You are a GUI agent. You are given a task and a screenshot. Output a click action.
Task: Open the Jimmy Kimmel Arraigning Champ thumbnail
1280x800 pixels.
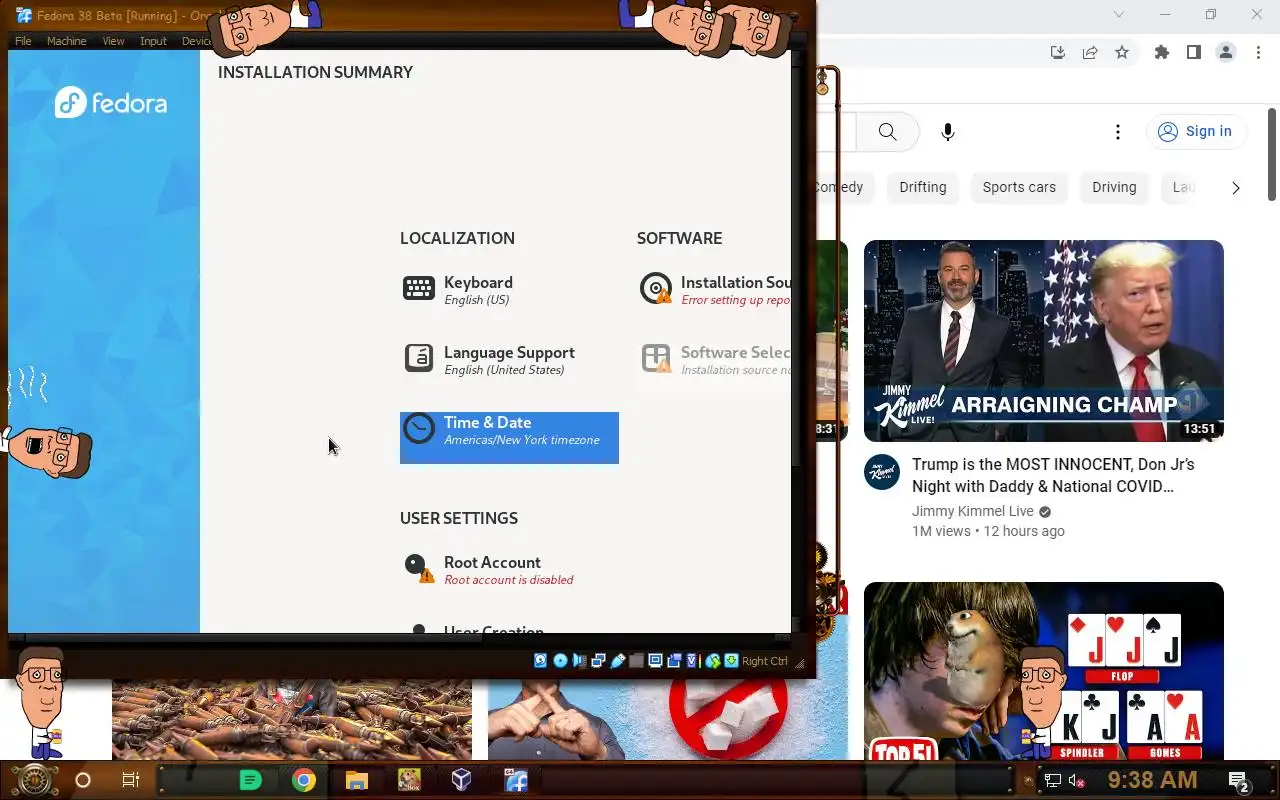pyautogui.click(x=1044, y=341)
